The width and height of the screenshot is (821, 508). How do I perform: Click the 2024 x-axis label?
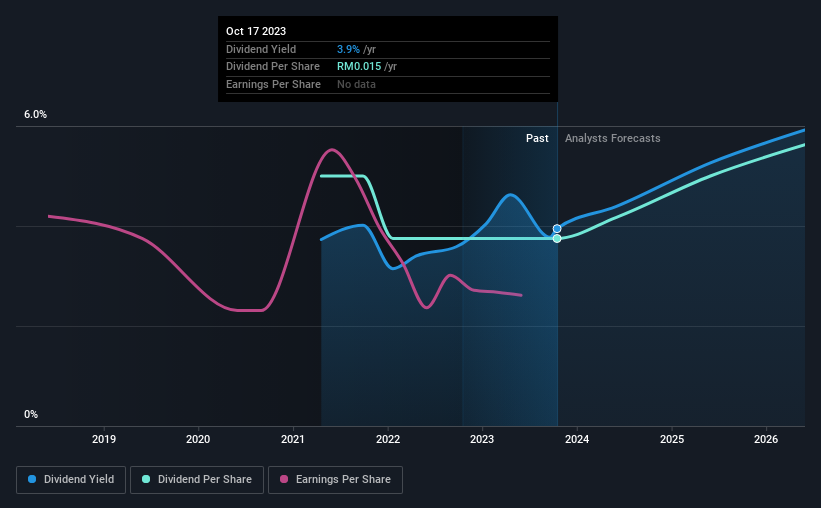click(577, 439)
